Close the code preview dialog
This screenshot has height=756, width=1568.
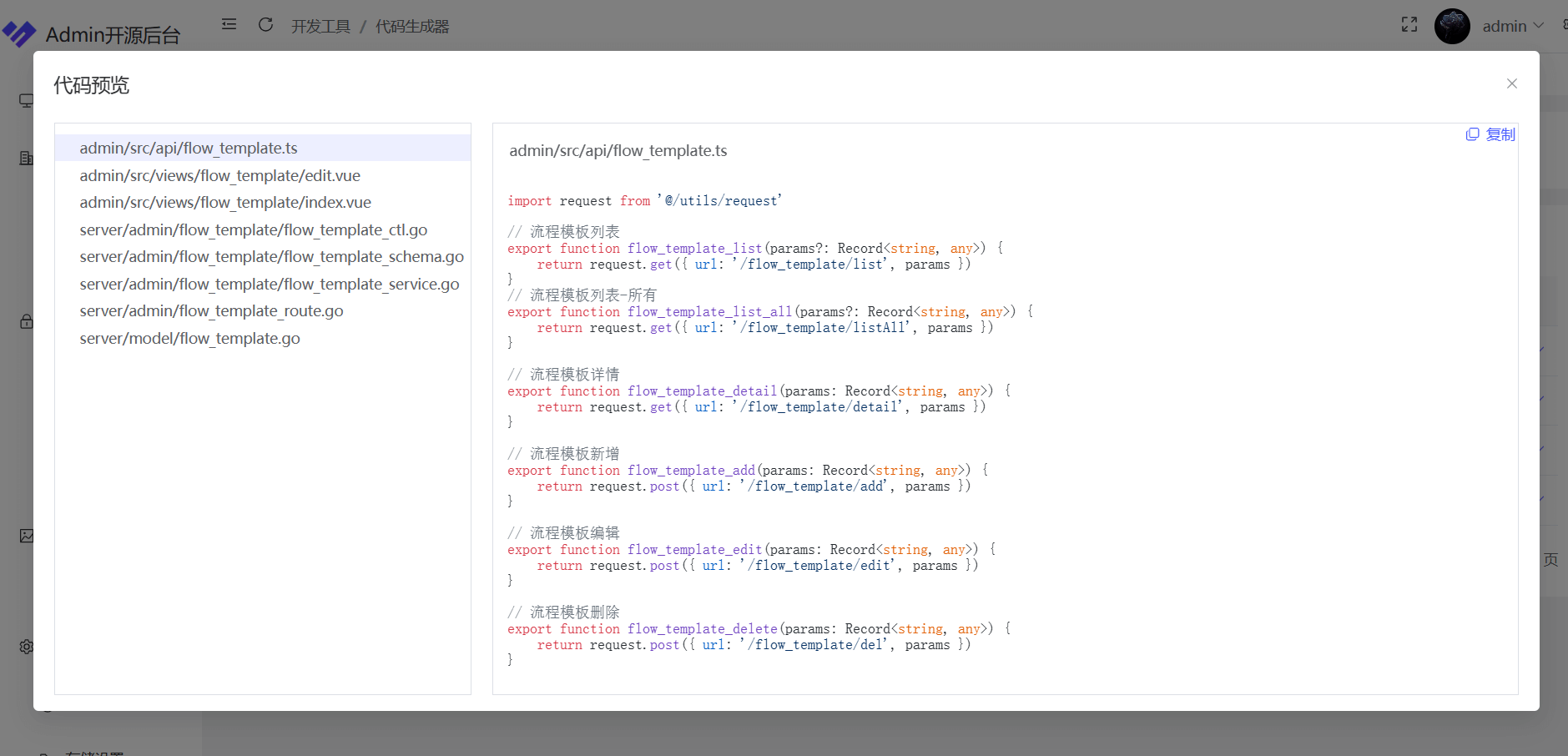pos(1511,83)
